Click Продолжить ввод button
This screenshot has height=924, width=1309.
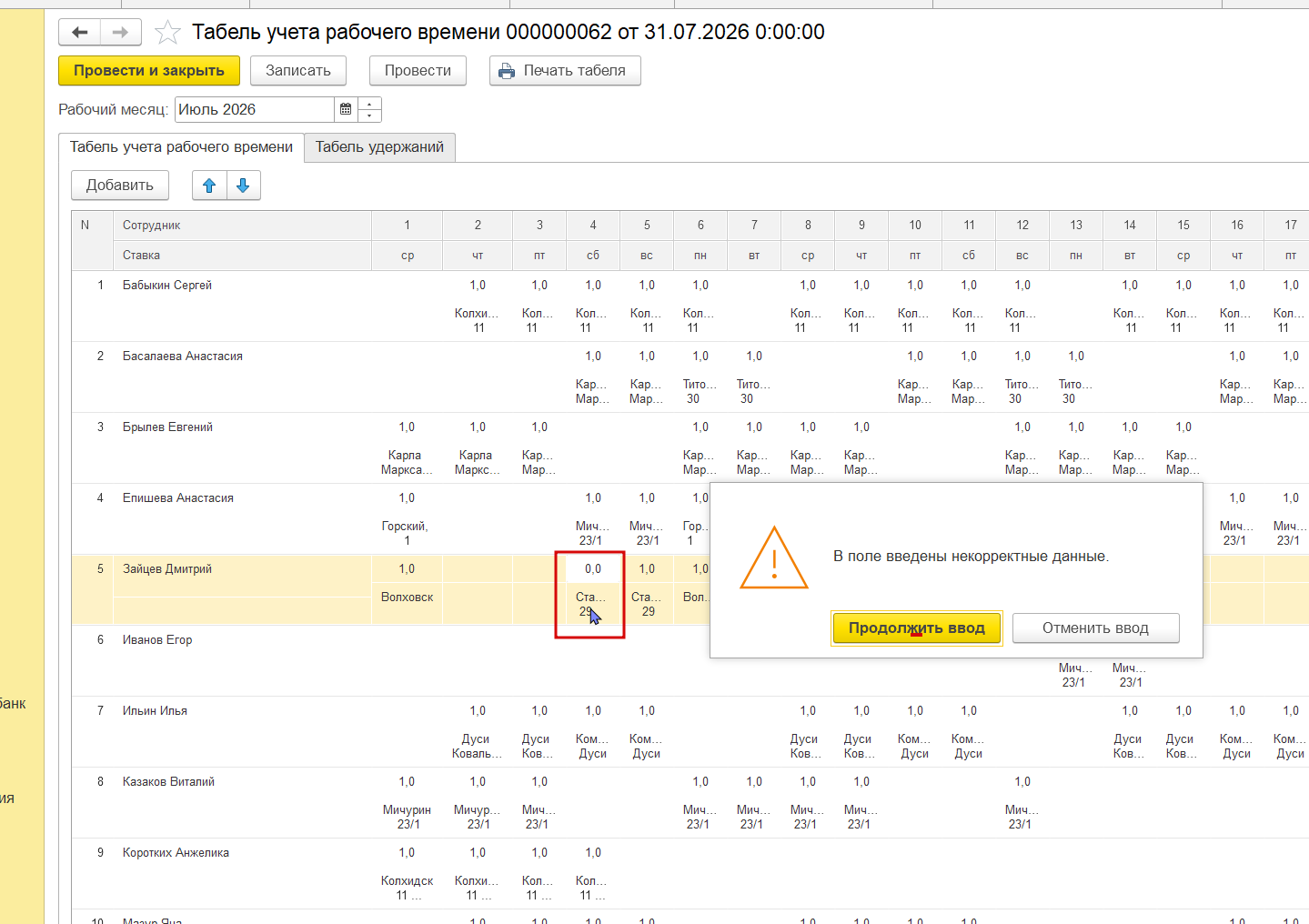pos(917,628)
